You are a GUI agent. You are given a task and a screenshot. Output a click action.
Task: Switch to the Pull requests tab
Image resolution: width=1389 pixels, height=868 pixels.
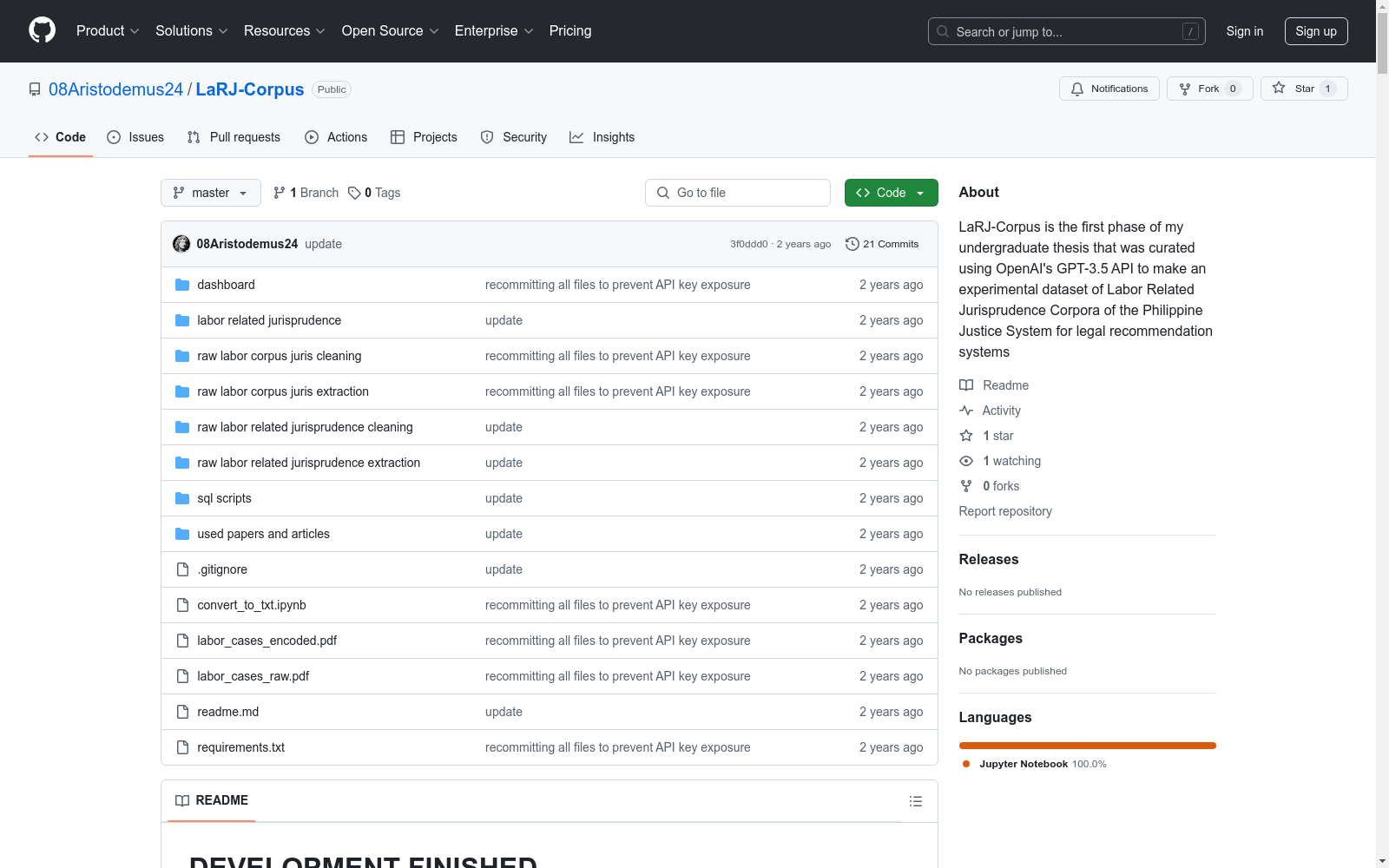[x=234, y=137]
